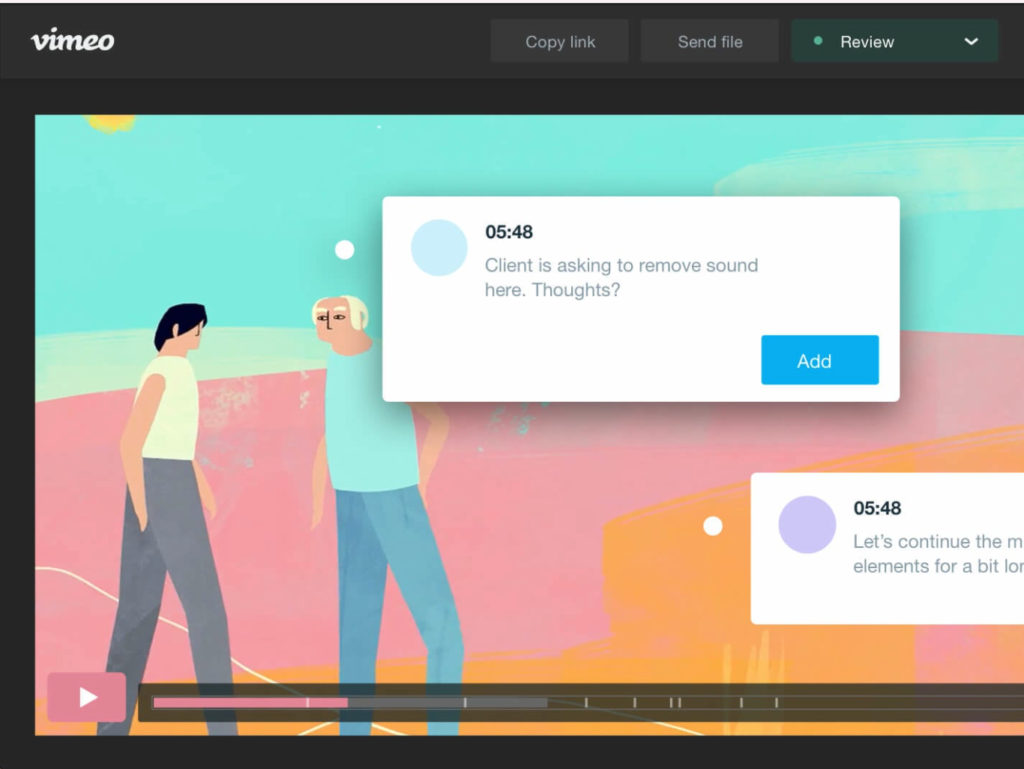The width and height of the screenshot is (1024, 769).
Task: Open the Review dropdown chevron
Action: pyautogui.click(x=969, y=43)
